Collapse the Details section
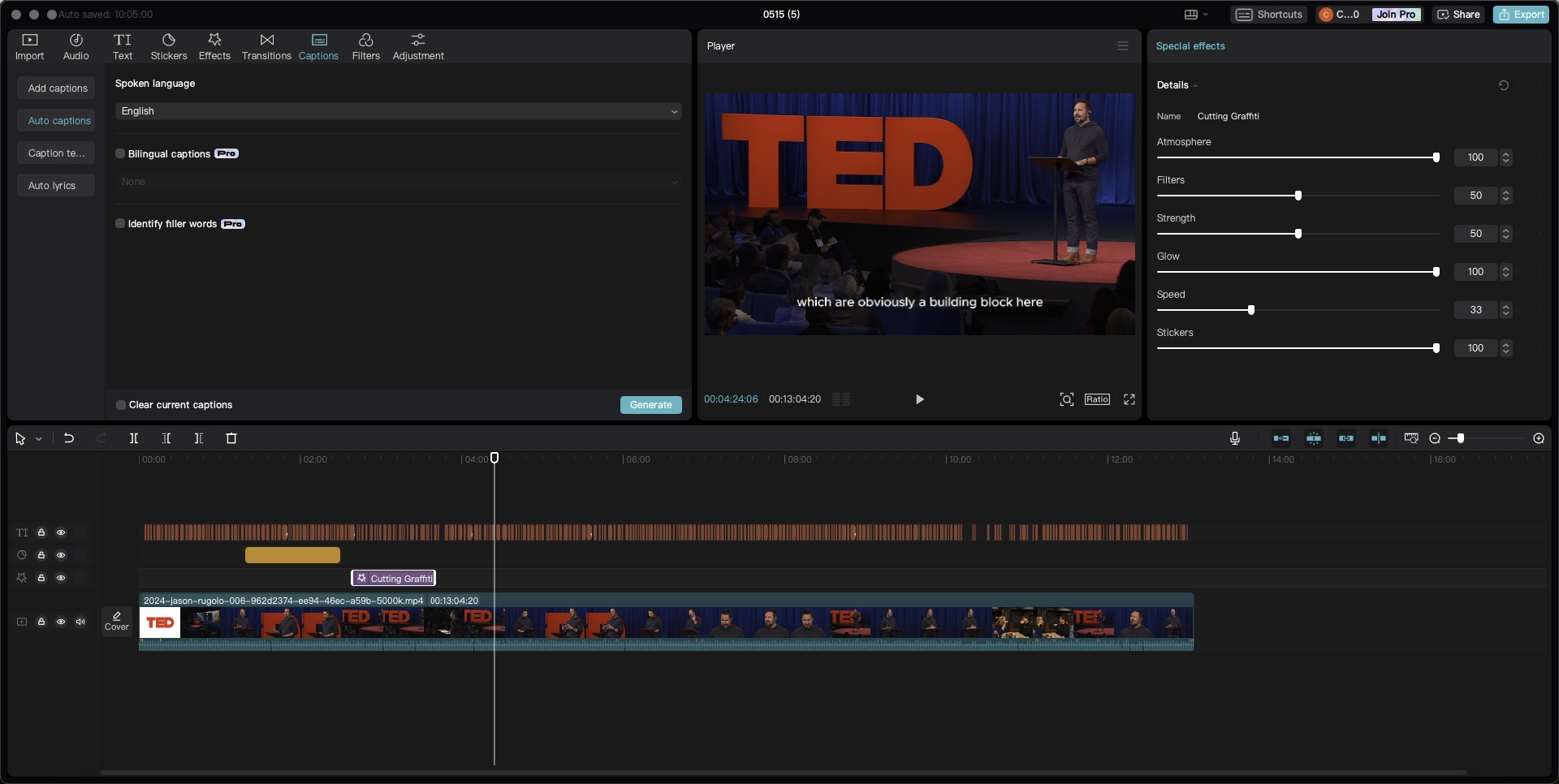 [x=1195, y=86]
